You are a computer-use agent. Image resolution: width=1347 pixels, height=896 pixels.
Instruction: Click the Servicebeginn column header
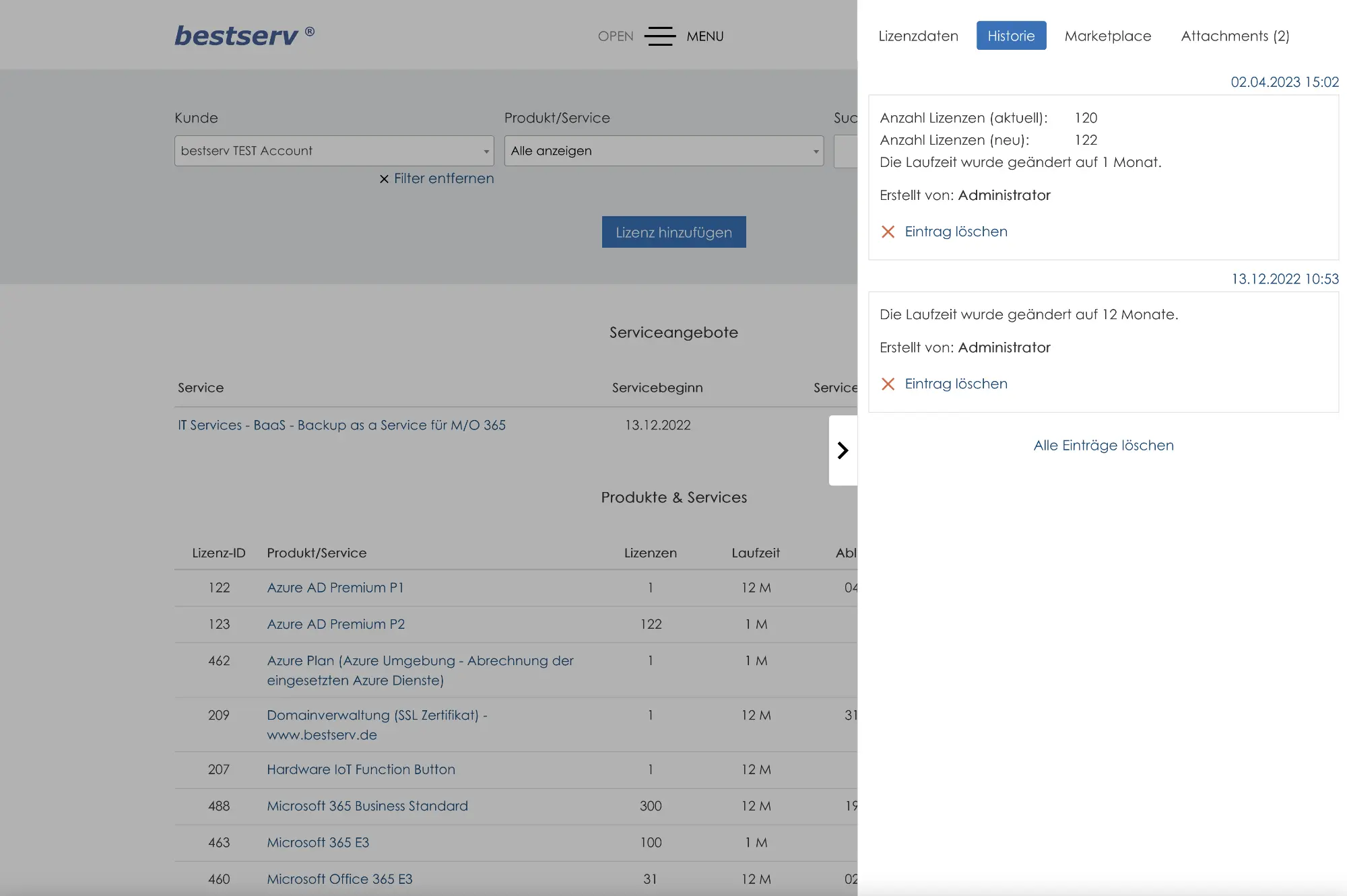click(657, 388)
